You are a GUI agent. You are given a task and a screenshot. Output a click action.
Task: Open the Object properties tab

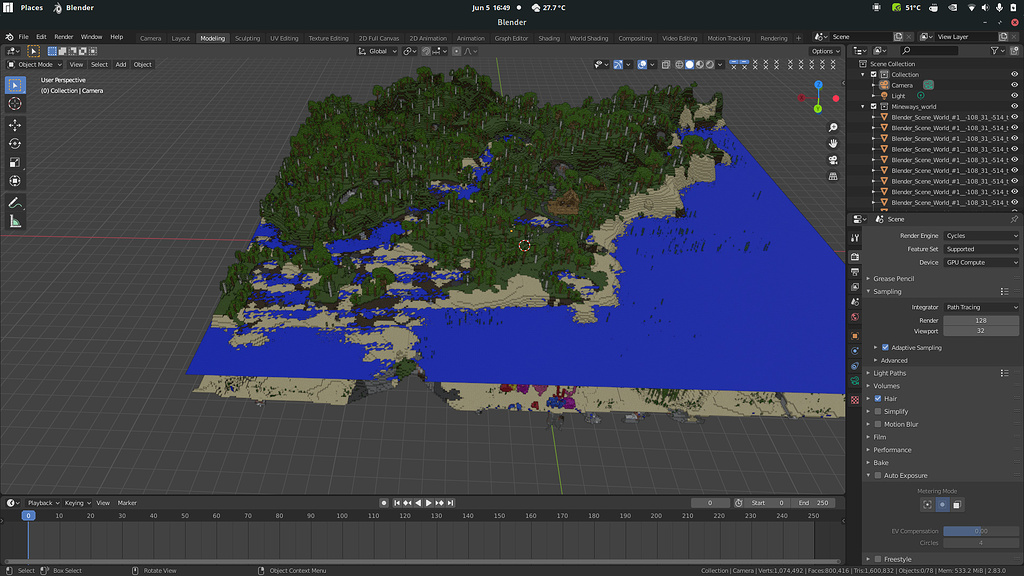[x=855, y=336]
